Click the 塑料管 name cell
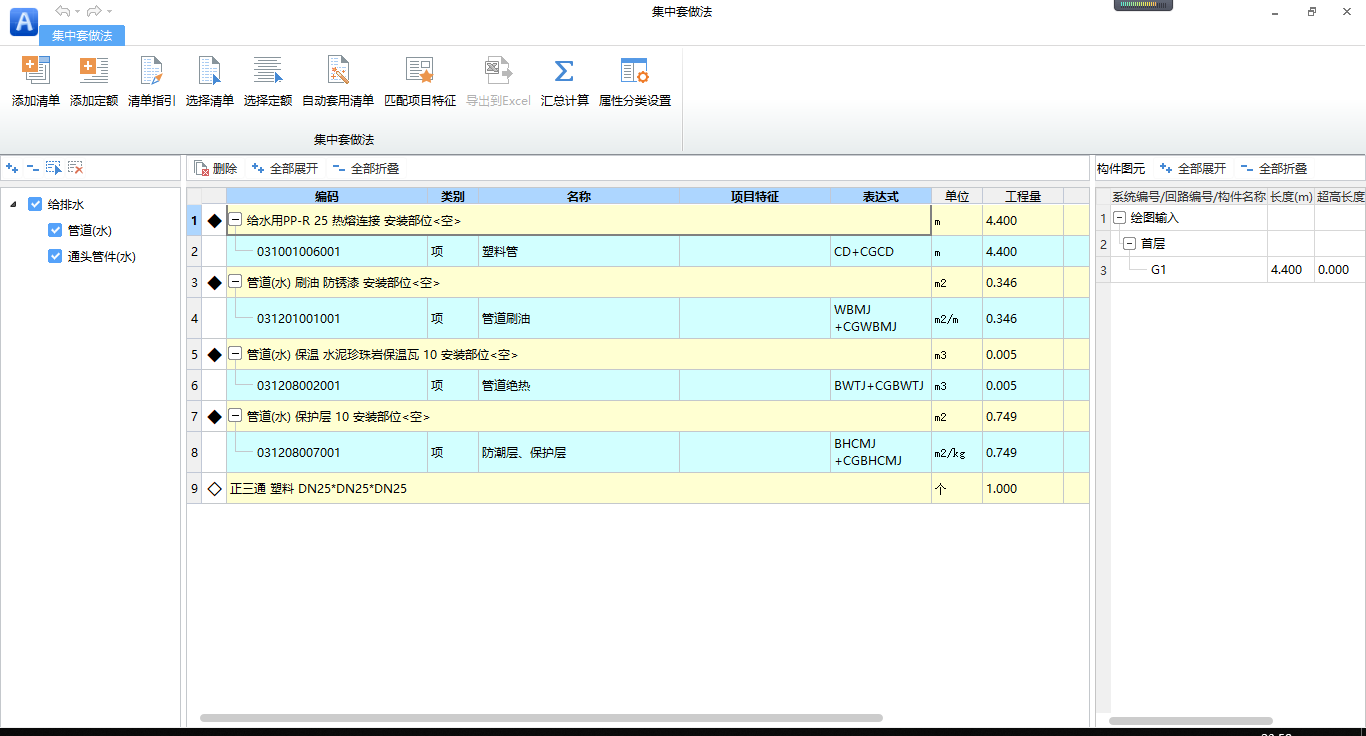 coord(579,252)
